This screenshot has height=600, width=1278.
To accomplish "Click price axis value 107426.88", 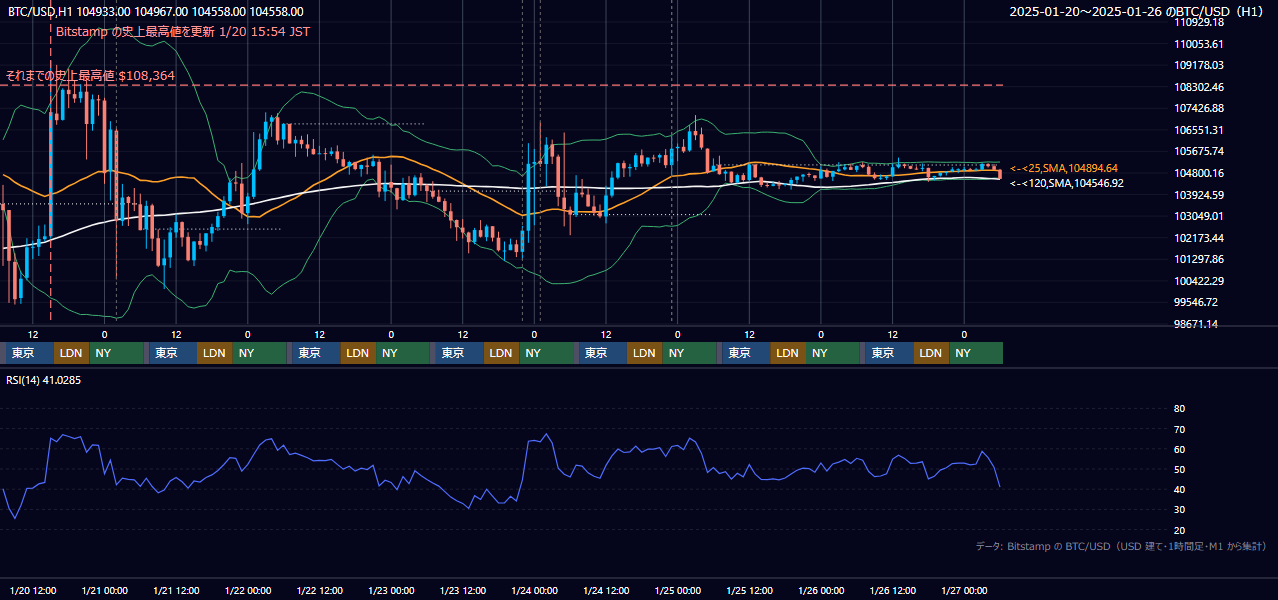I will (1198, 108).
